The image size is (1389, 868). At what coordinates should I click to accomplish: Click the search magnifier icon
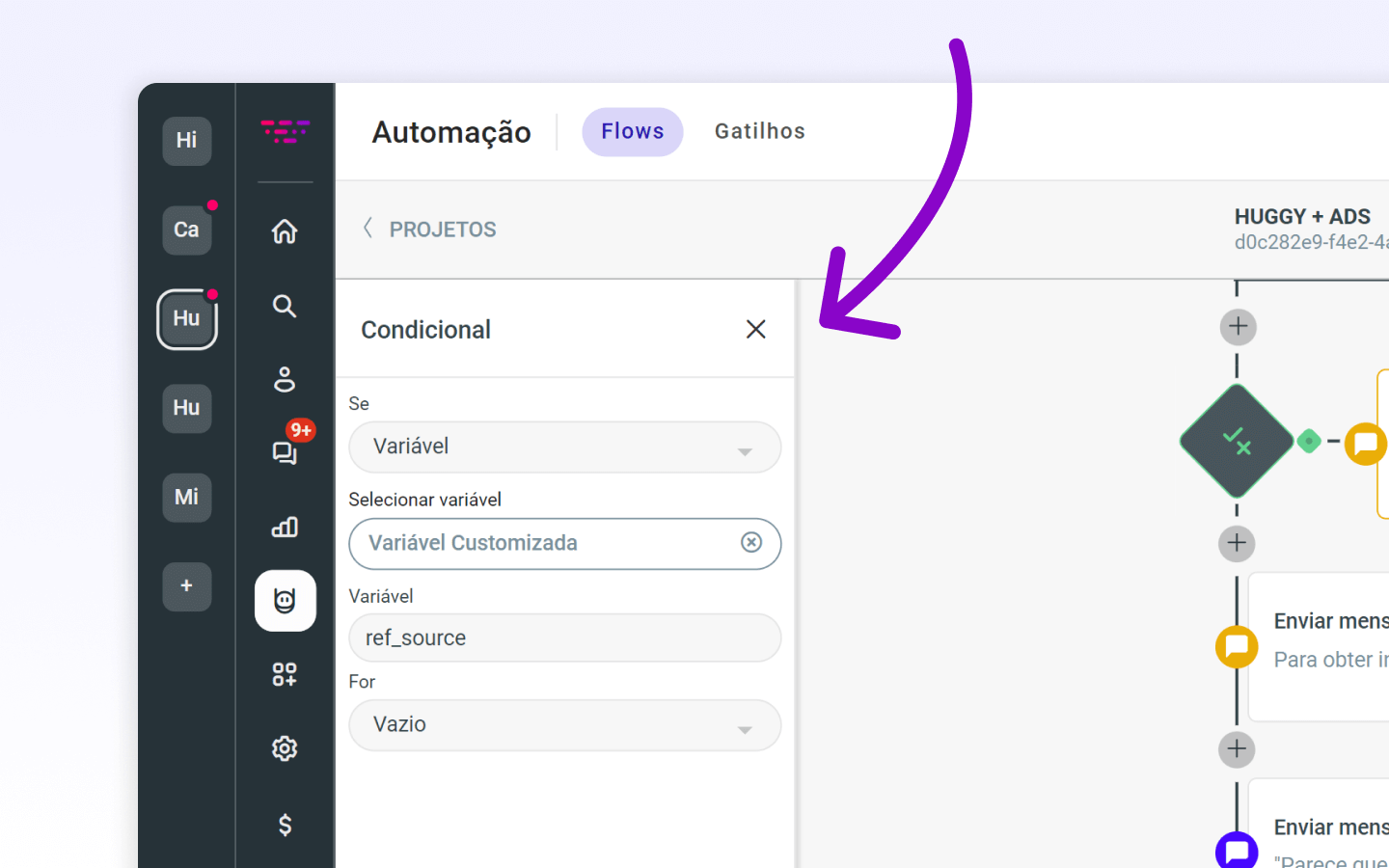(x=285, y=306)
